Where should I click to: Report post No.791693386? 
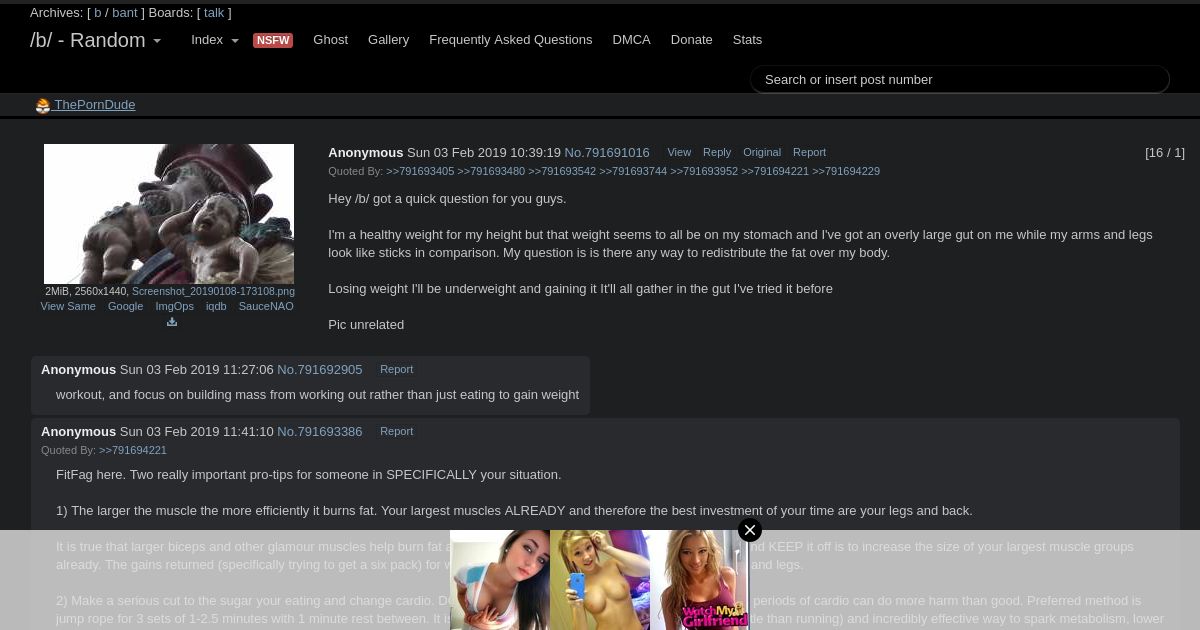pyautogui.click(x=396, y=431)
